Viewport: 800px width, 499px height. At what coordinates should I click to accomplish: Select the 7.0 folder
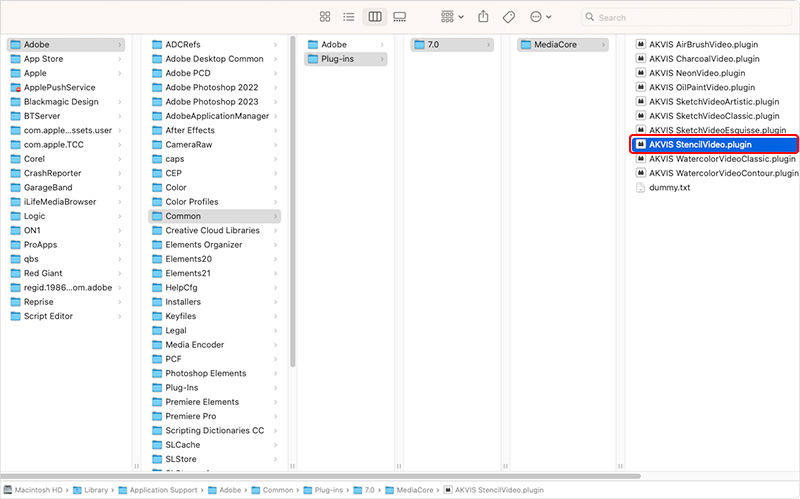(452, 44)
